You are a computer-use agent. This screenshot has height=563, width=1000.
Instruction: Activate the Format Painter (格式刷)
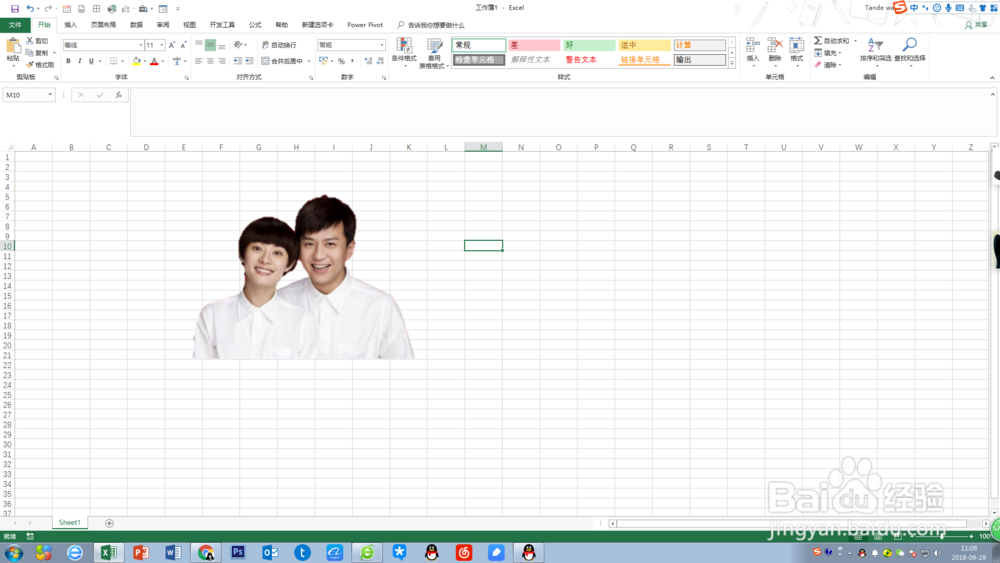40,65
